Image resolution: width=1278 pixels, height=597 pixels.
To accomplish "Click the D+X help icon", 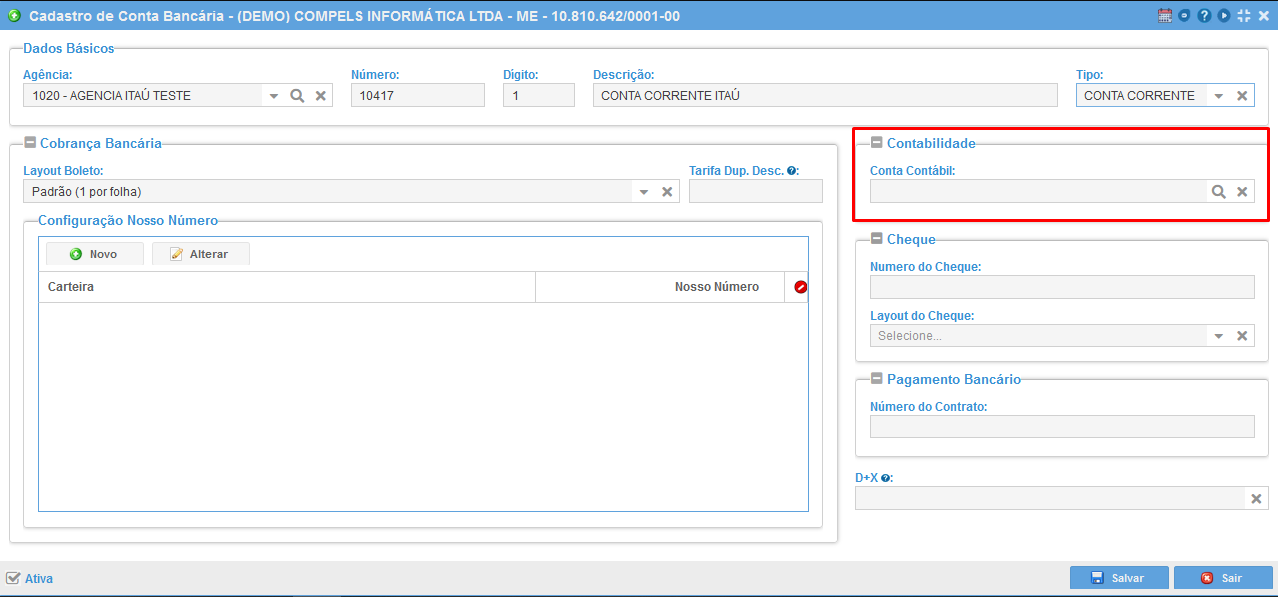I will tap(886, 478).
